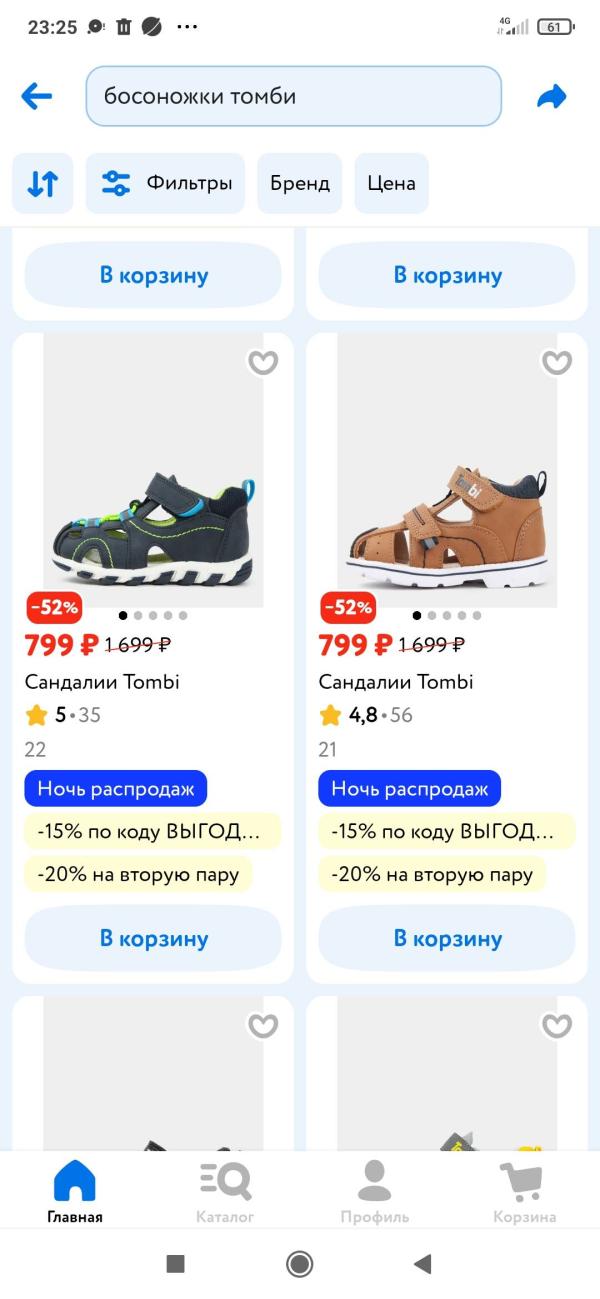Open the sort order icon
600x1299 pixels.
(42, 183)
